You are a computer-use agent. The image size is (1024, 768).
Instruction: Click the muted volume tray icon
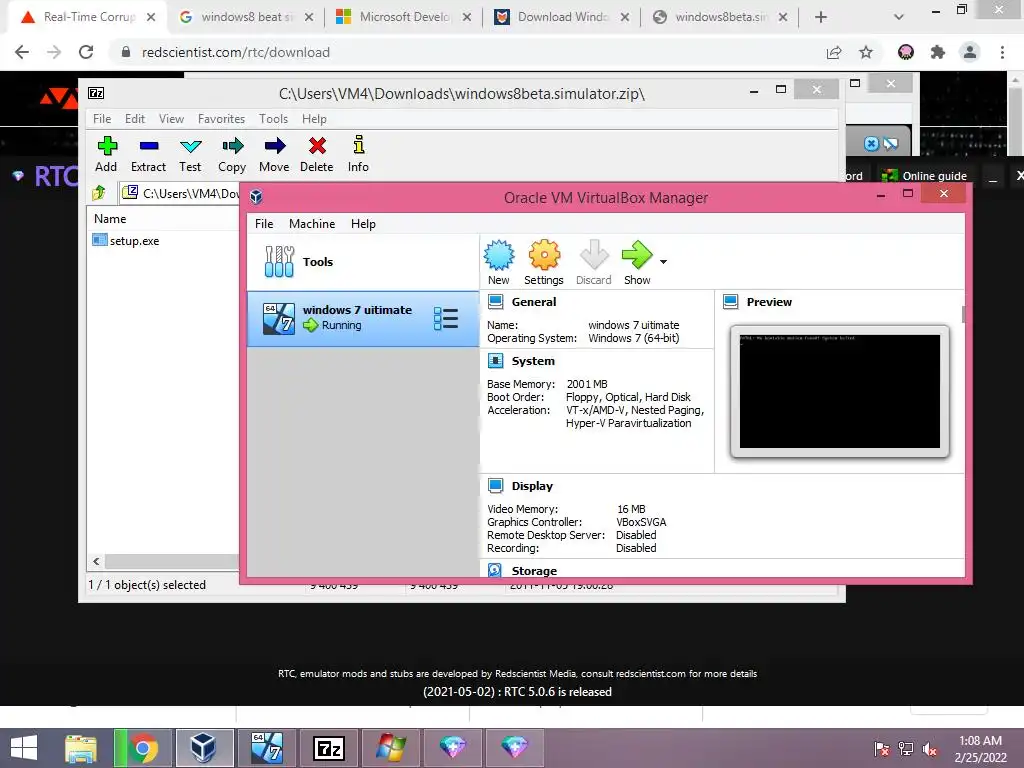coord(930,749)
